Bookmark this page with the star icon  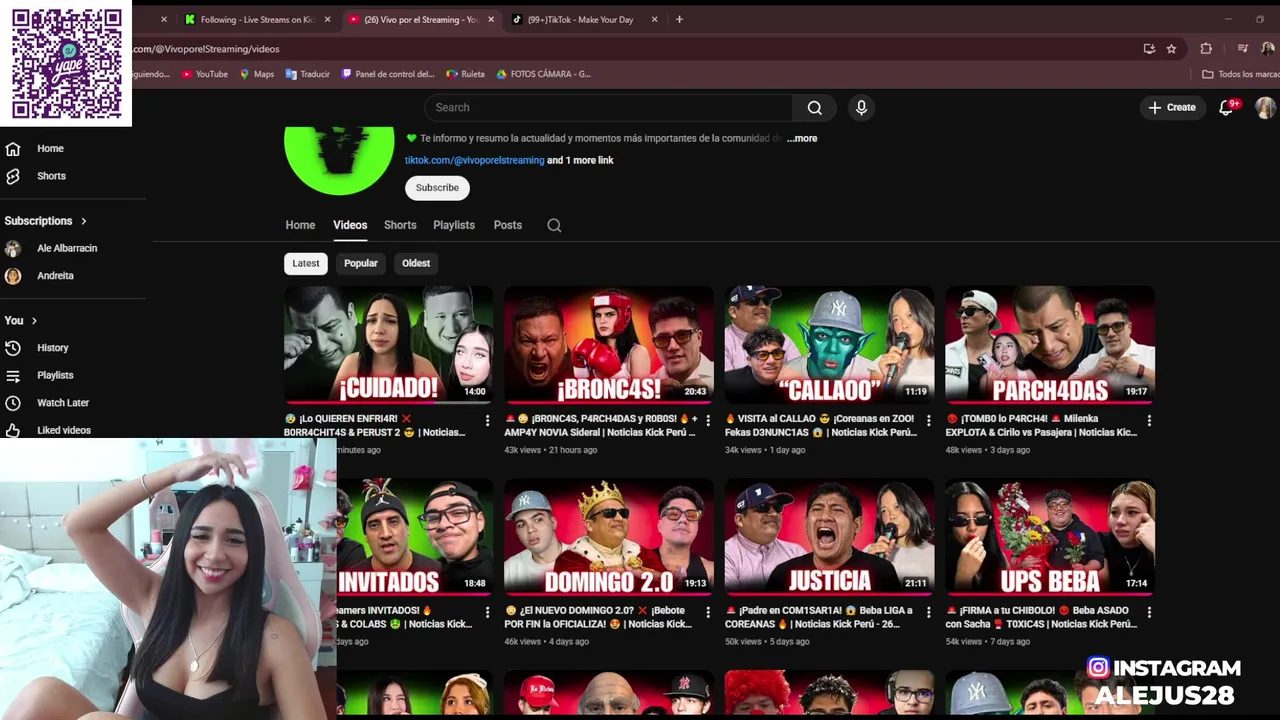pyautogui.click(x=1171, y=49)
